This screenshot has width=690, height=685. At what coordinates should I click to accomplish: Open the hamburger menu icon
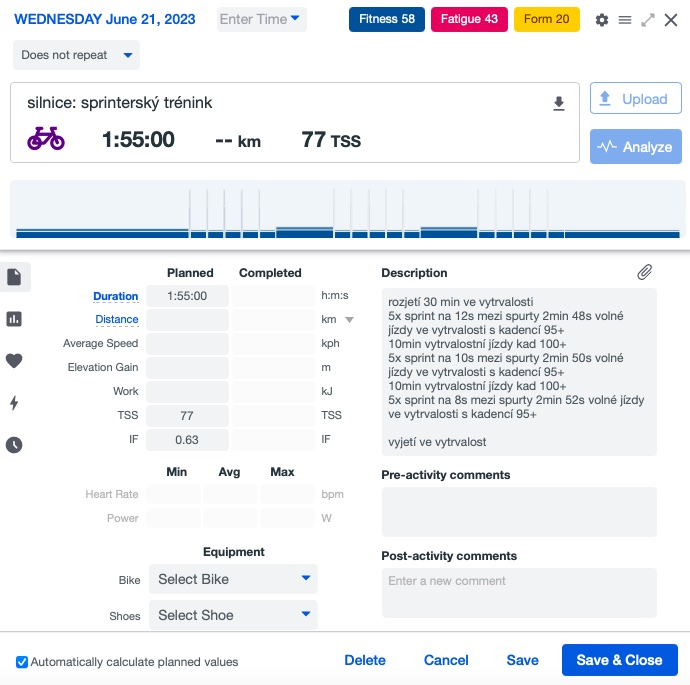click(624, 20)
